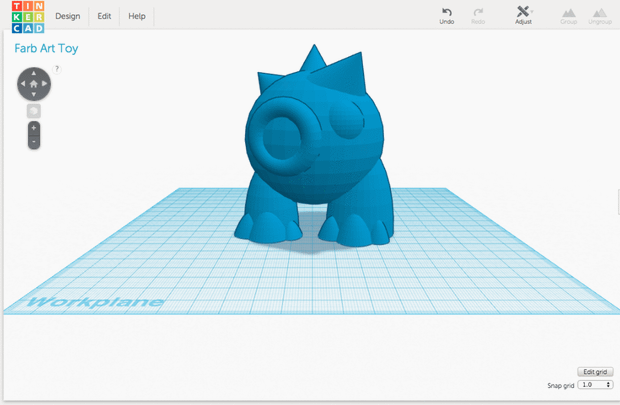Click the Edit grid button

[x=595, y=372]
